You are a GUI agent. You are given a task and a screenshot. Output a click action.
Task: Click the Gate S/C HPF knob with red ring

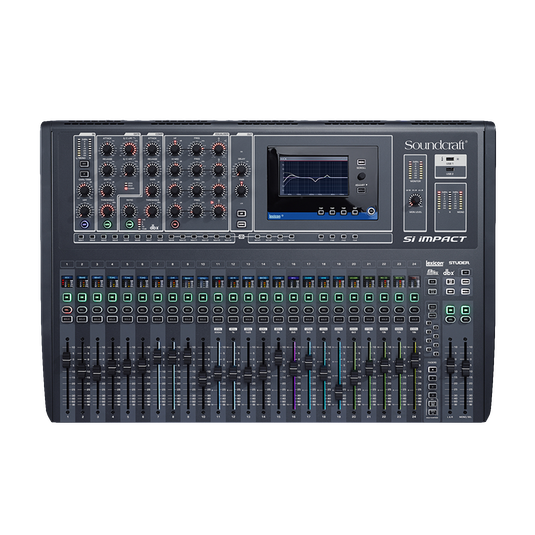tap(129, 149)
